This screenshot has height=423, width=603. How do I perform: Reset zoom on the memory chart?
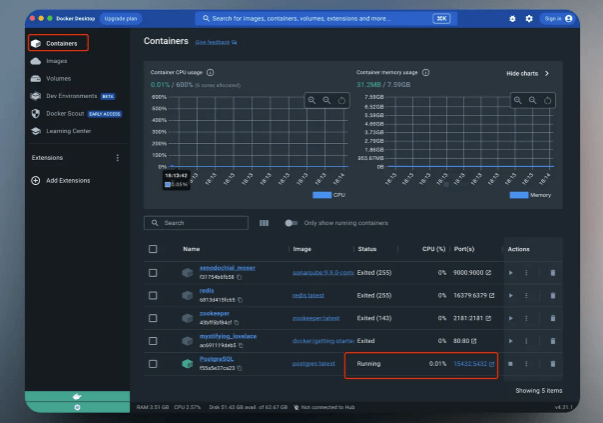tap(547, 101)
